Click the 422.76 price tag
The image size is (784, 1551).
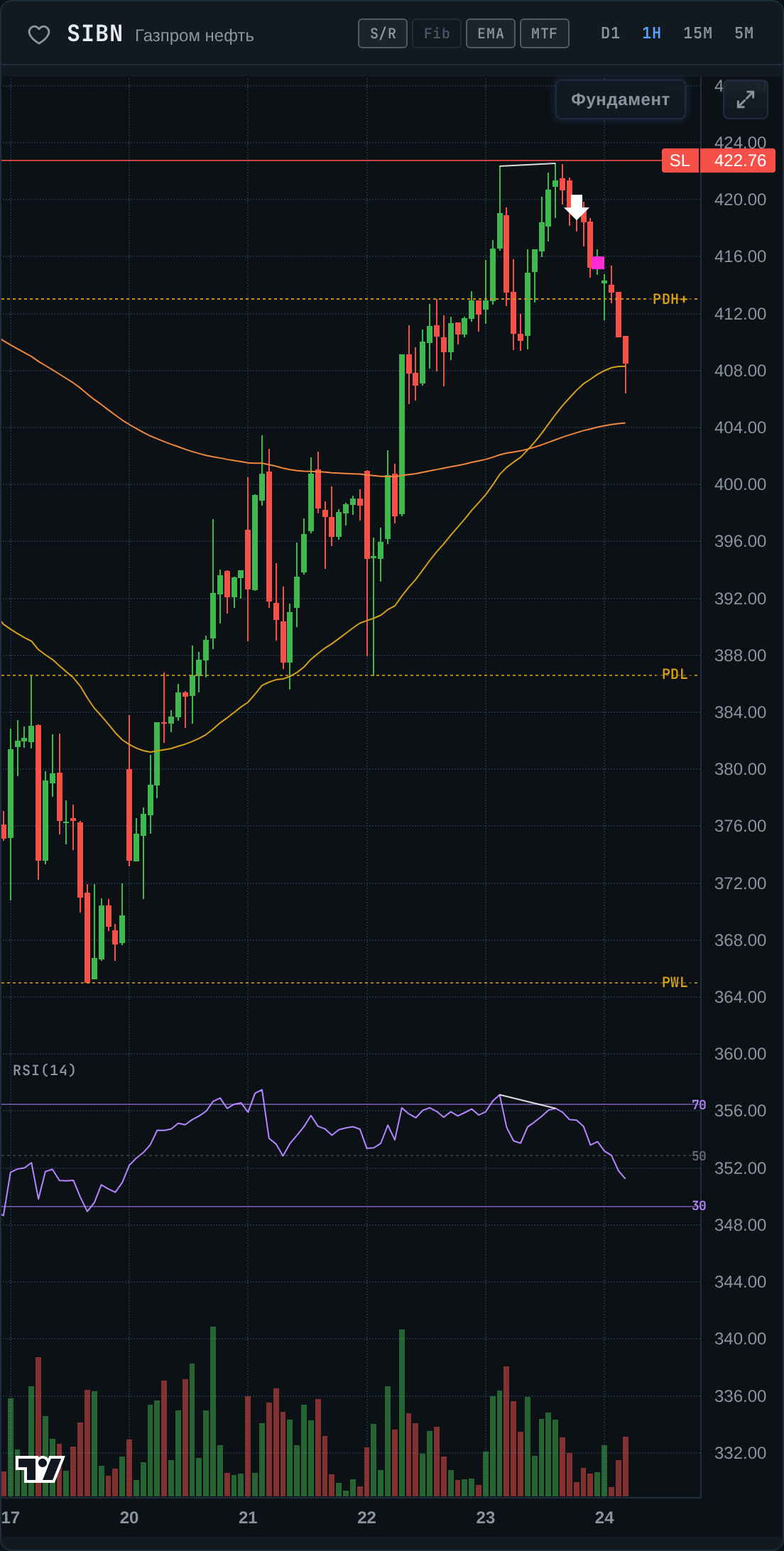click(739, 160)
